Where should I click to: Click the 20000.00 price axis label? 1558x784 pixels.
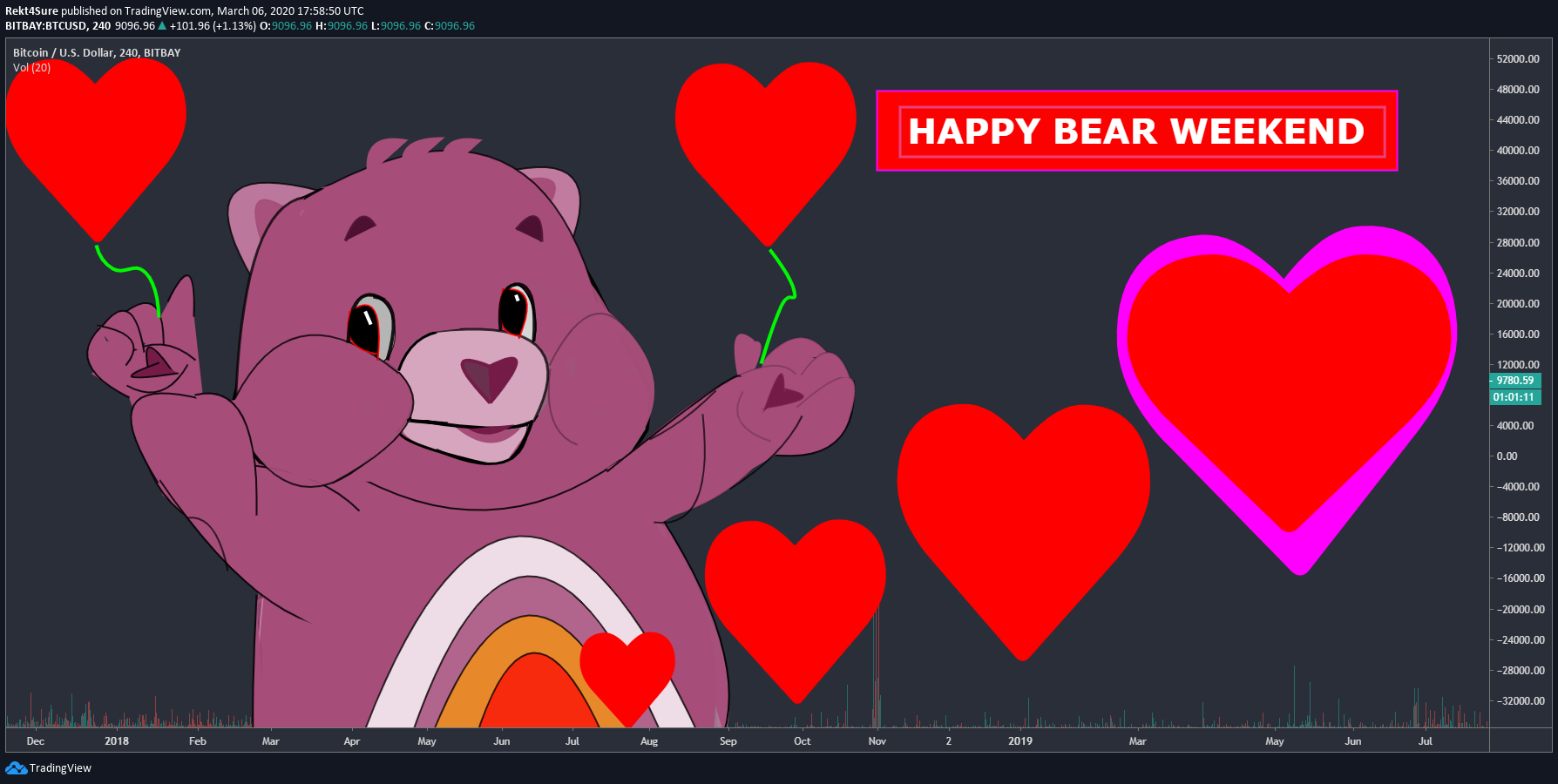point(1518,304)
